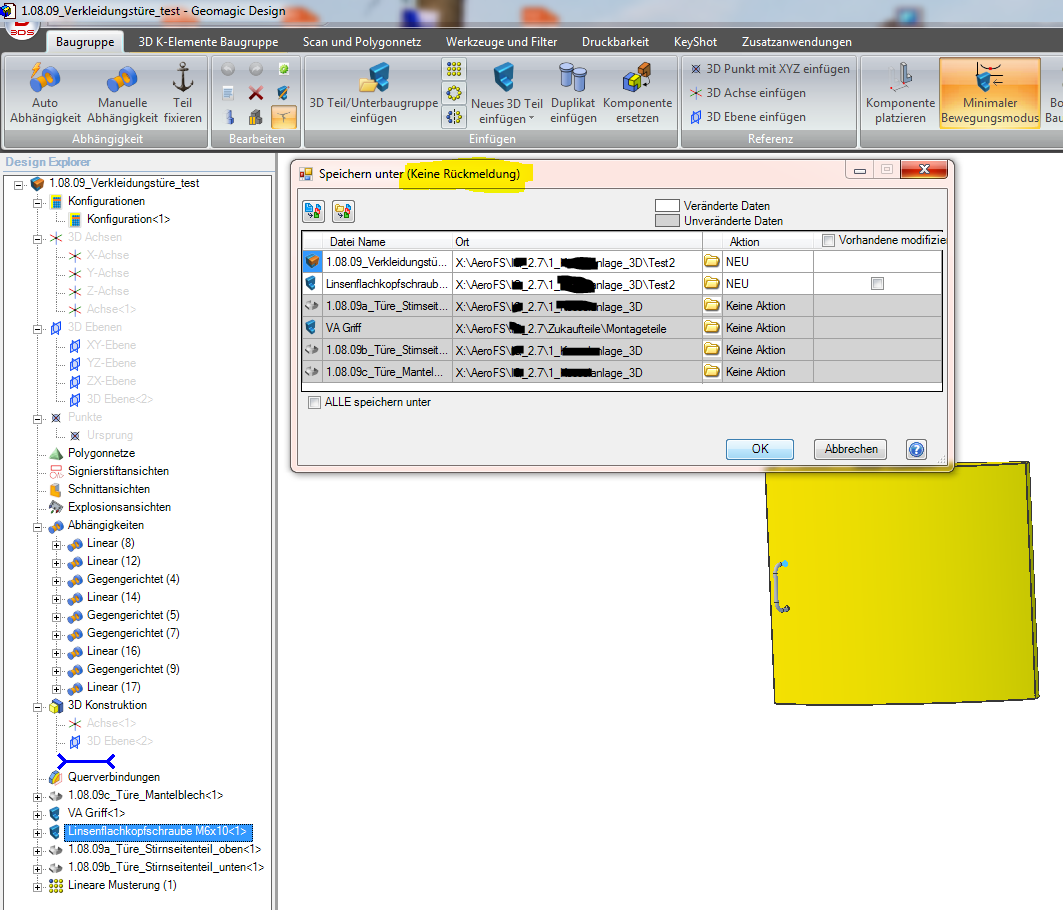Image resolution: width=1063 pixels, height=910 pixels.
Task: Click Abbrechen button
Action: click(851, 449)
